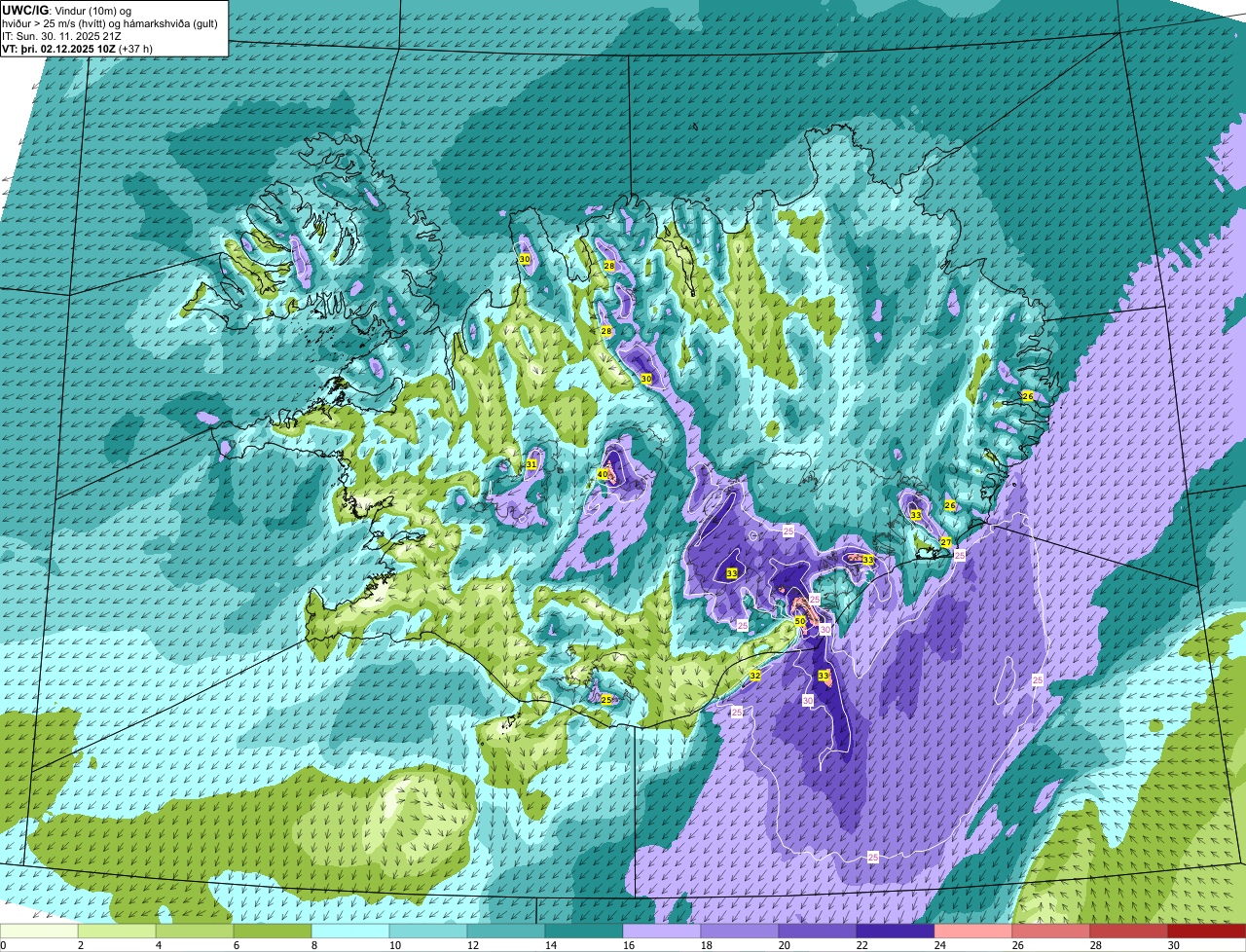Screen dimensions: 1246x952
Task: Click the yellow 40 gust label
Action: pyautogui.click(x=603, y=475)
